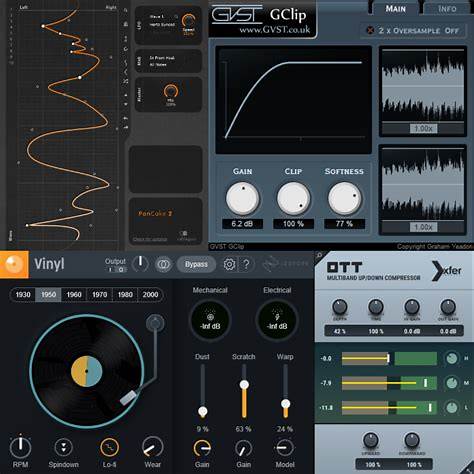Click the lower waveform 1.00x zoom label
The image size is (474, 474).
pos(423,227)
